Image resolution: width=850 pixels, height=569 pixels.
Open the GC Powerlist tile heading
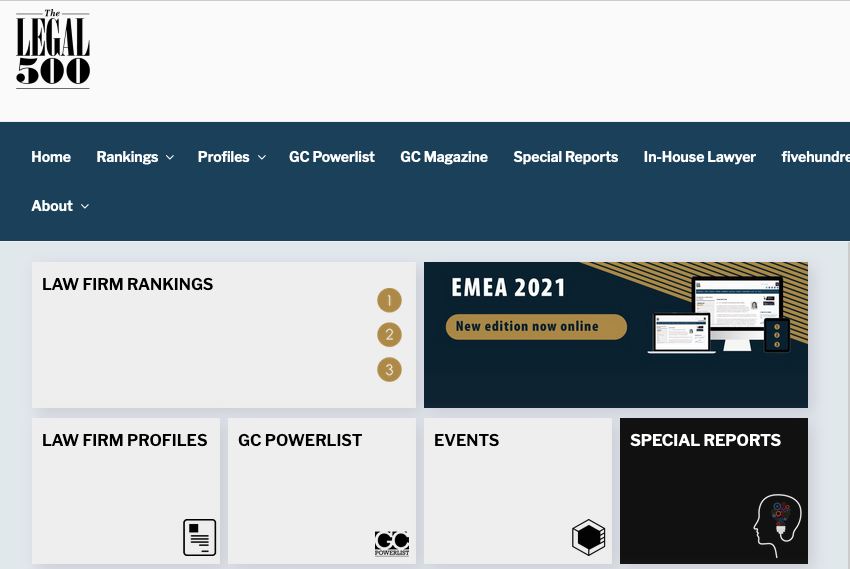click(300, 440)
